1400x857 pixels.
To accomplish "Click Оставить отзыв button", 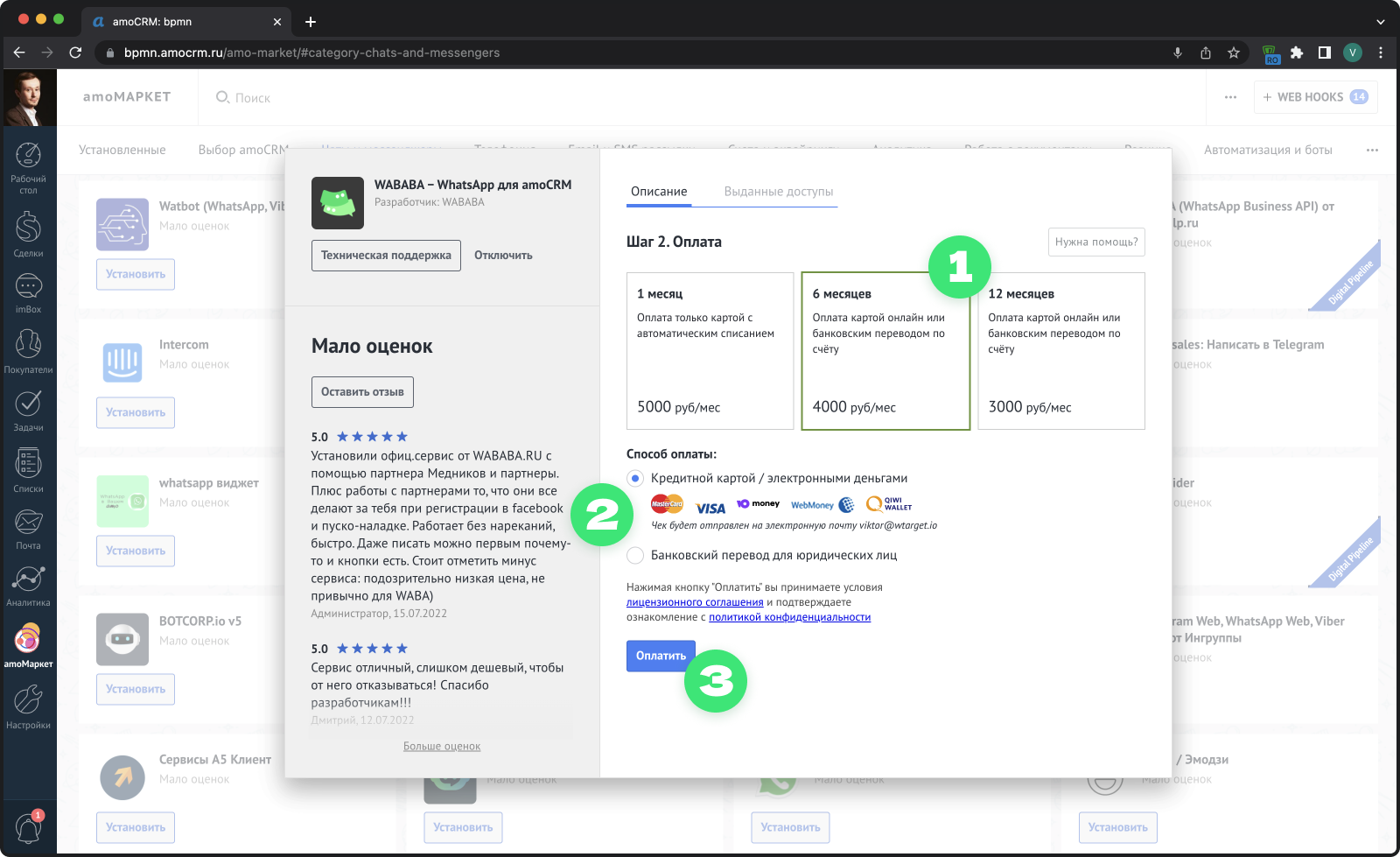I will coord(362,392).
